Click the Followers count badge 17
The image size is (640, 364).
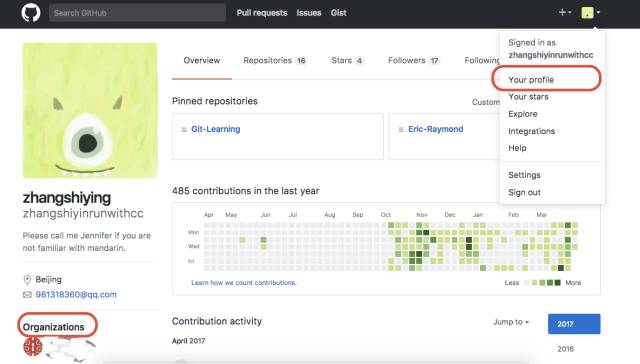434,60
